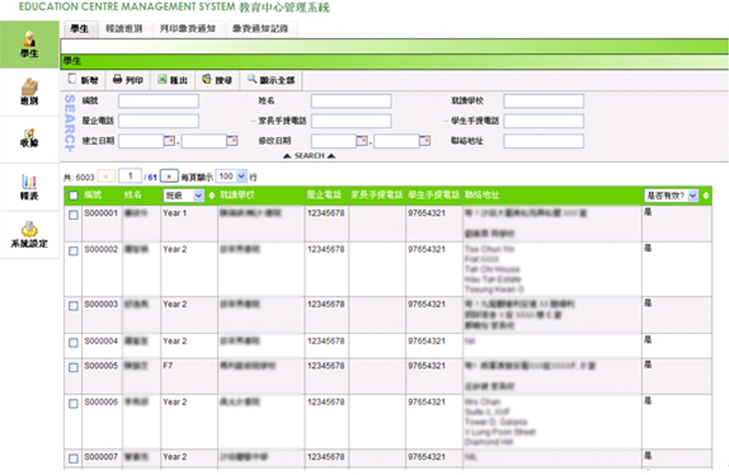Open the 報表 (Reports) bar-chart sidebar module
The image size is (729, 475).
tap(29, 187)
